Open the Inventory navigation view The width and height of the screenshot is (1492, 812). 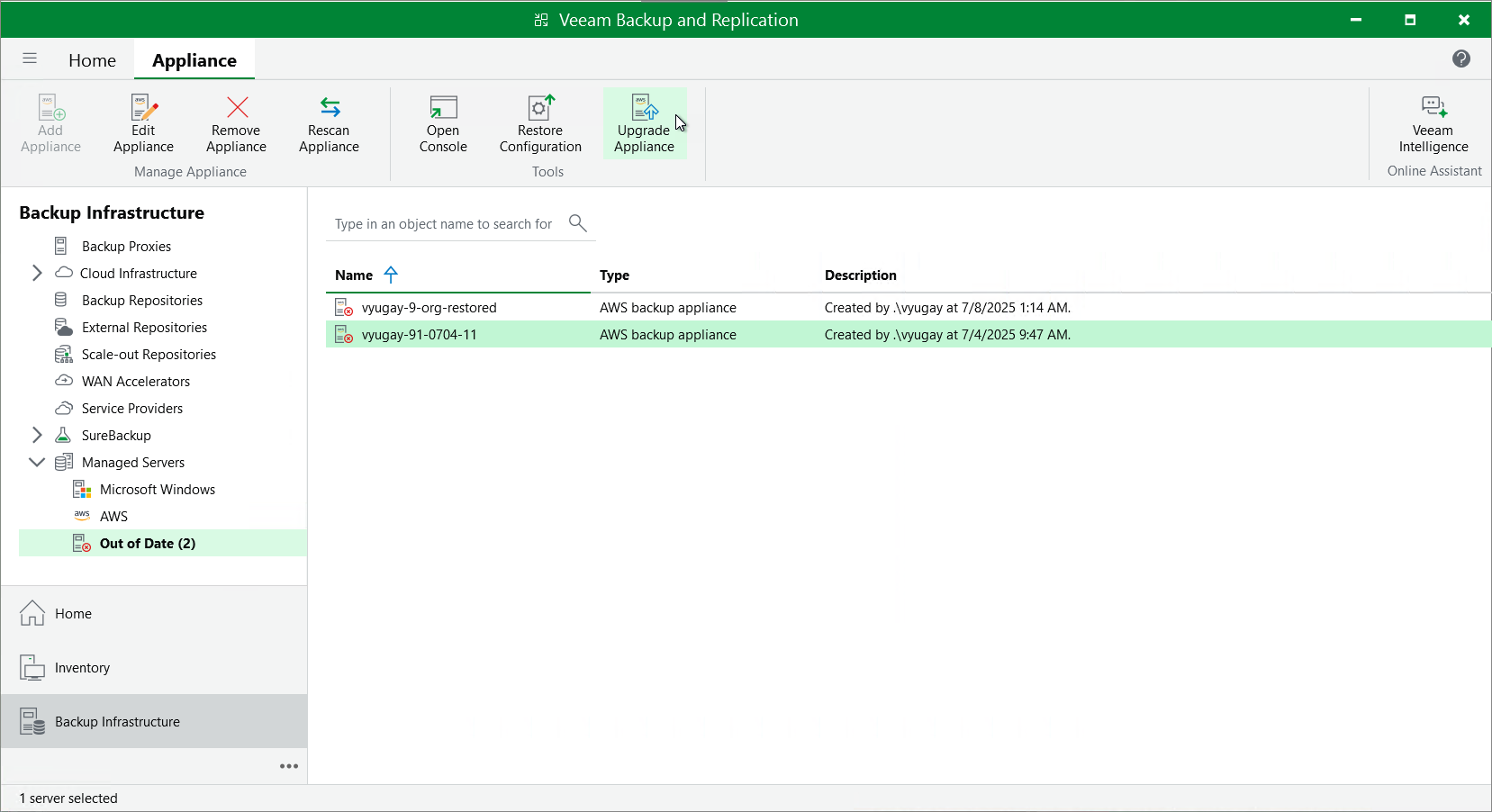point(82,667)
